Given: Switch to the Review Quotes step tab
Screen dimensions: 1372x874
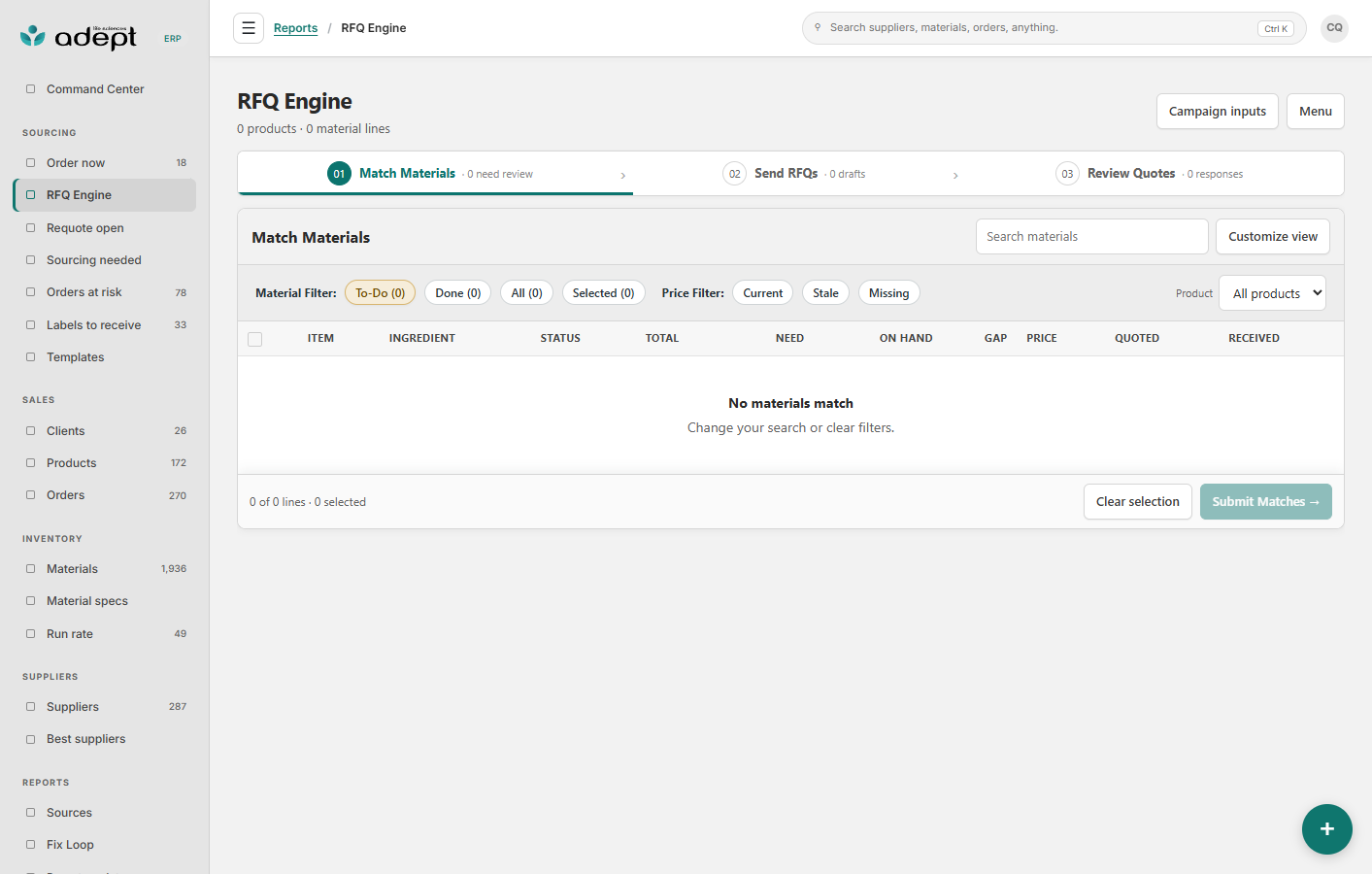Looking at the screenshot, I should 1154,174.
